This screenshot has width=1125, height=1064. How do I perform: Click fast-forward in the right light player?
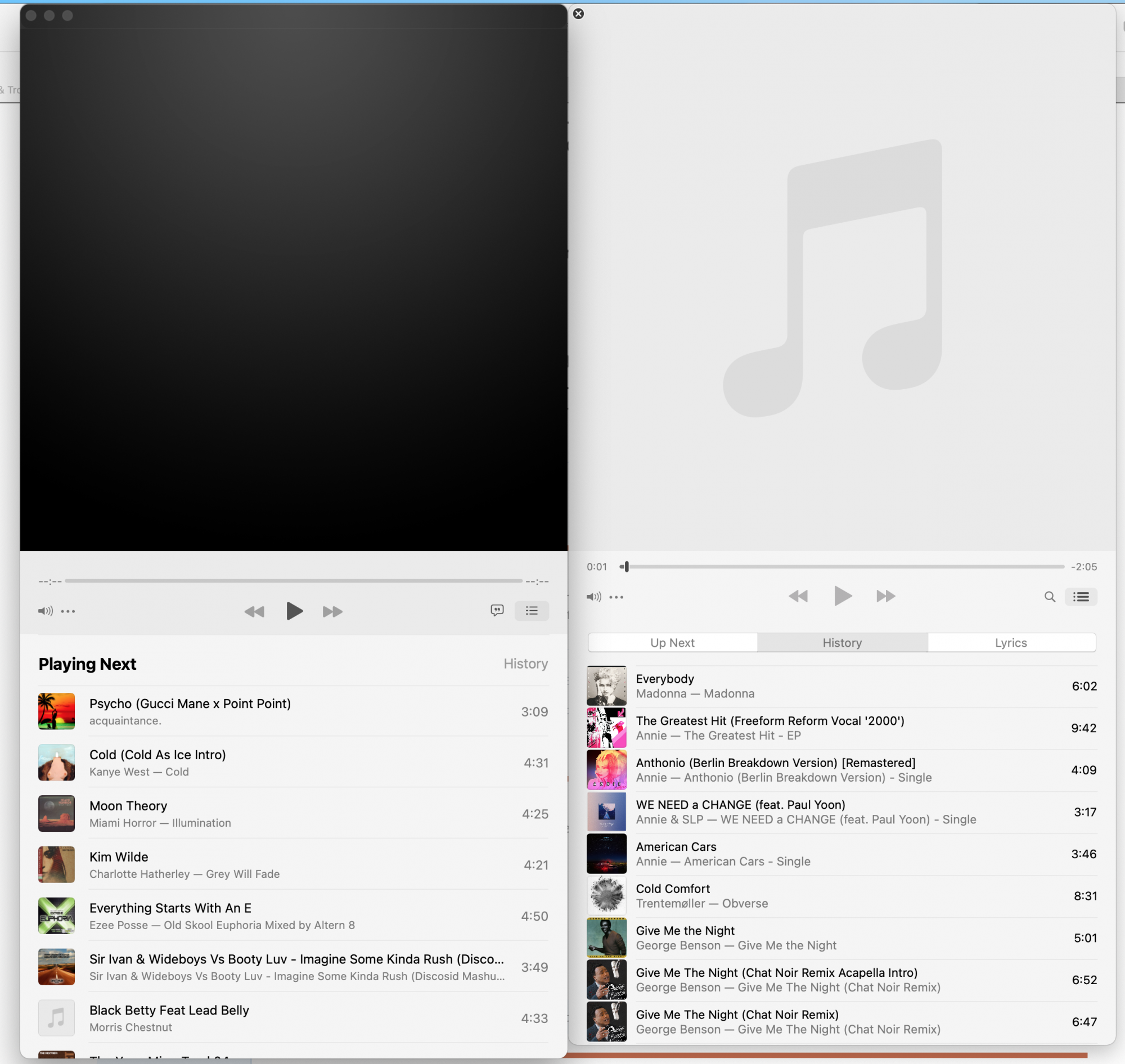click(x=885, y=596)
